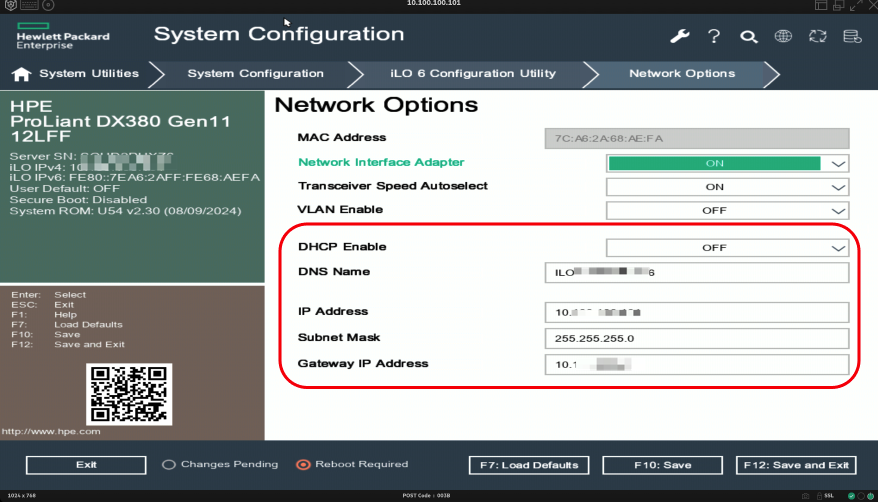Open VLAN Enable OFF dropdown
The image size is (878, 502).
[727, 210]
